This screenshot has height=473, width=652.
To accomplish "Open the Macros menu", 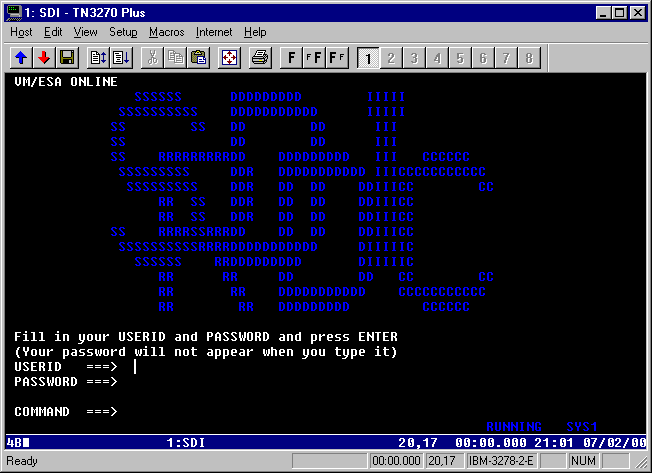I will coord(166,32).
